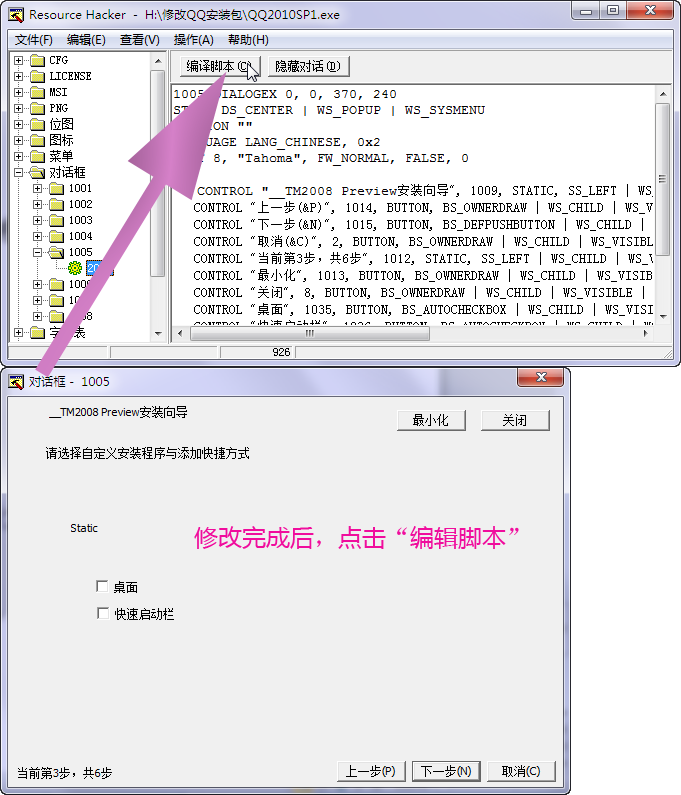Expand the 1004 tree node

click(38, 236)
